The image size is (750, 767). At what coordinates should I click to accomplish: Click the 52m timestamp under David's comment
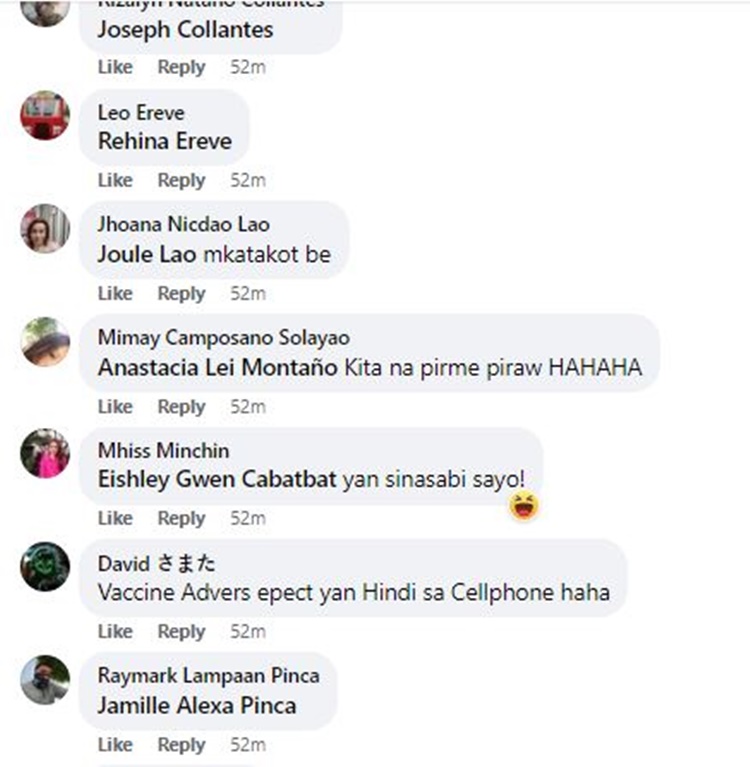[x=248, y=632]
